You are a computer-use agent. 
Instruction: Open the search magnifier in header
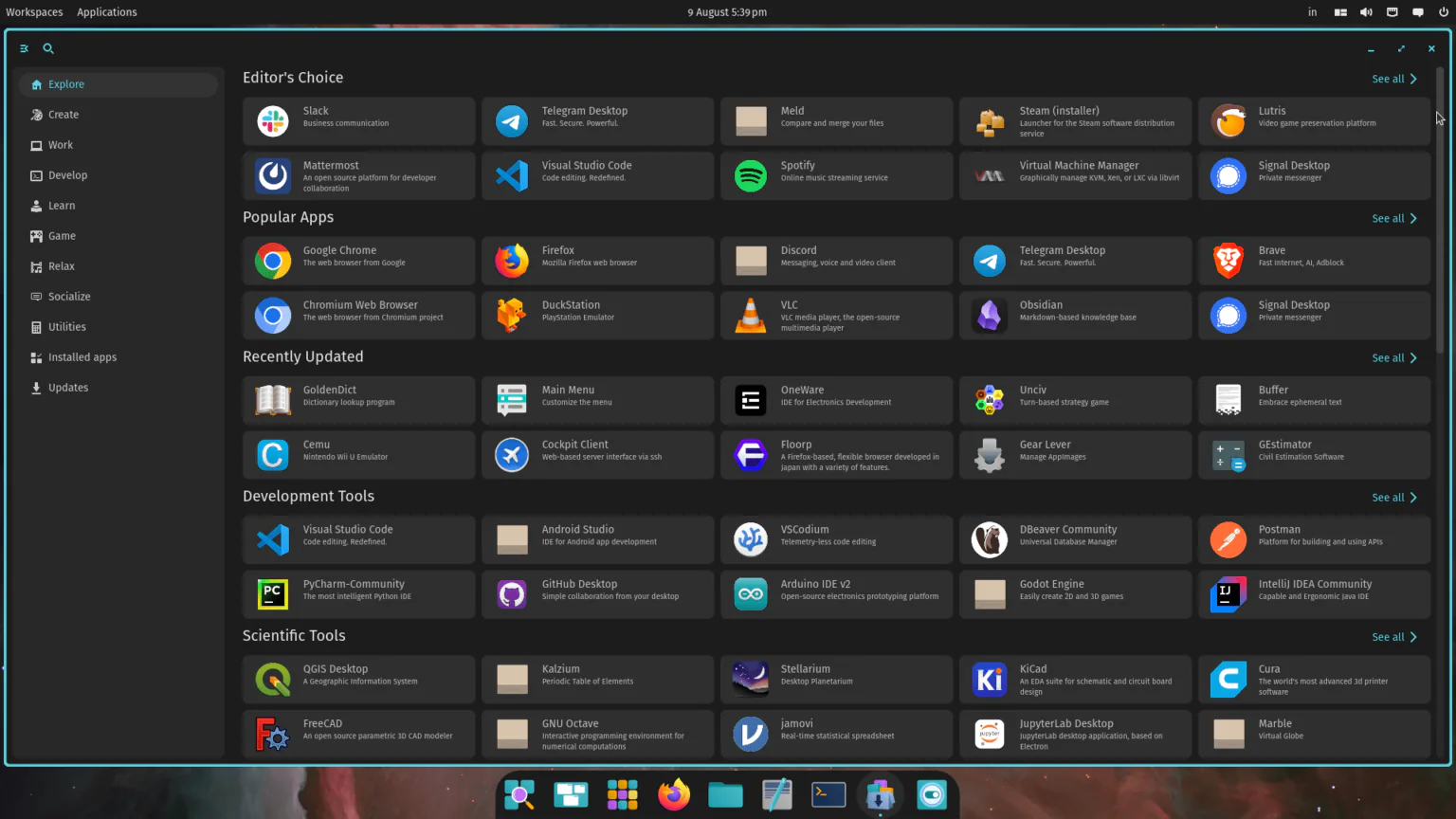(x=48, y=48)
